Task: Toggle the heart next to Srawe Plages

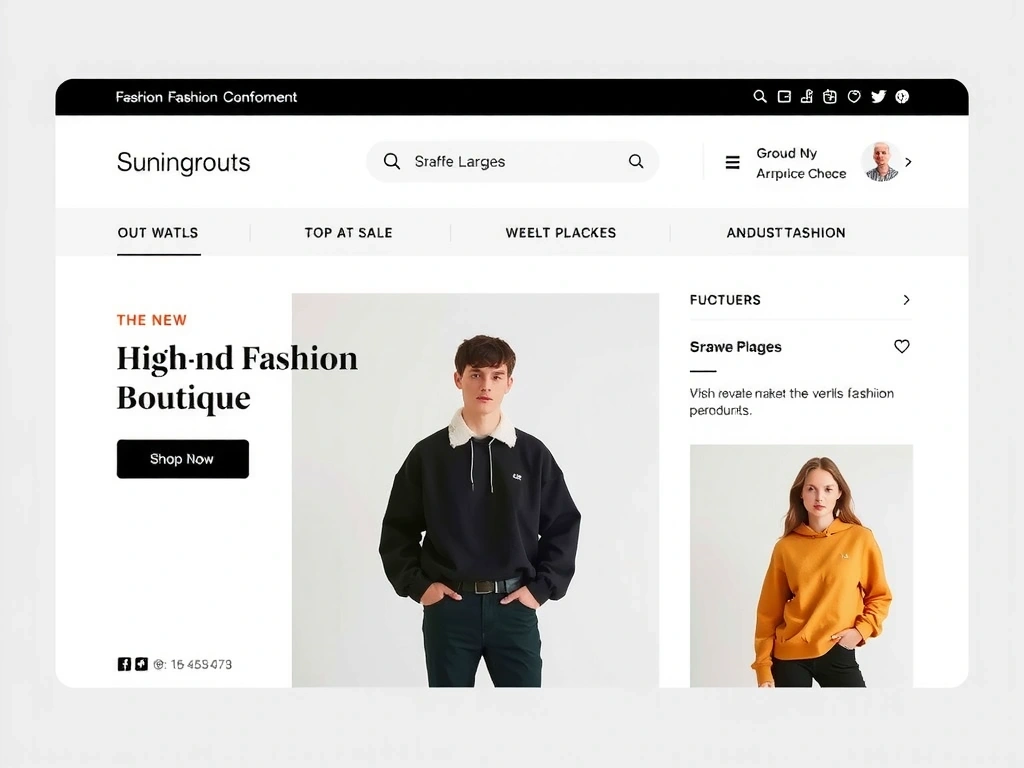Action: pos(901,346)
